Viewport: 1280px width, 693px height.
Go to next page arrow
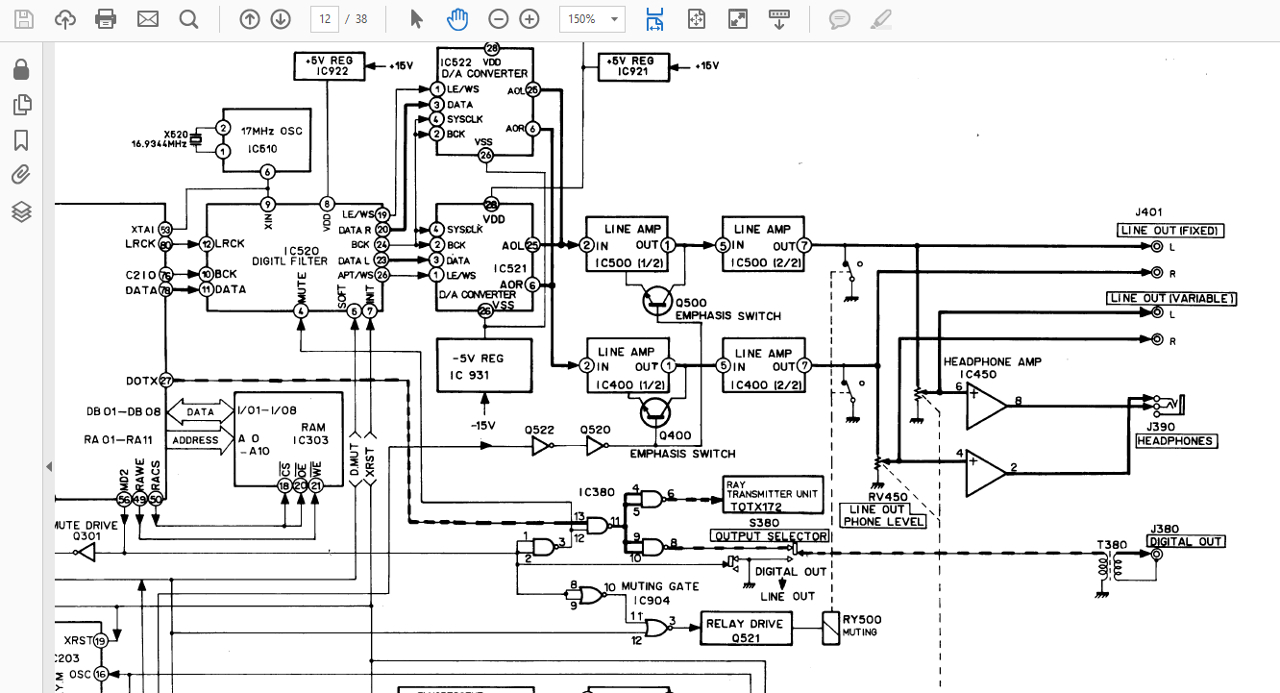(x=281, y=19)
